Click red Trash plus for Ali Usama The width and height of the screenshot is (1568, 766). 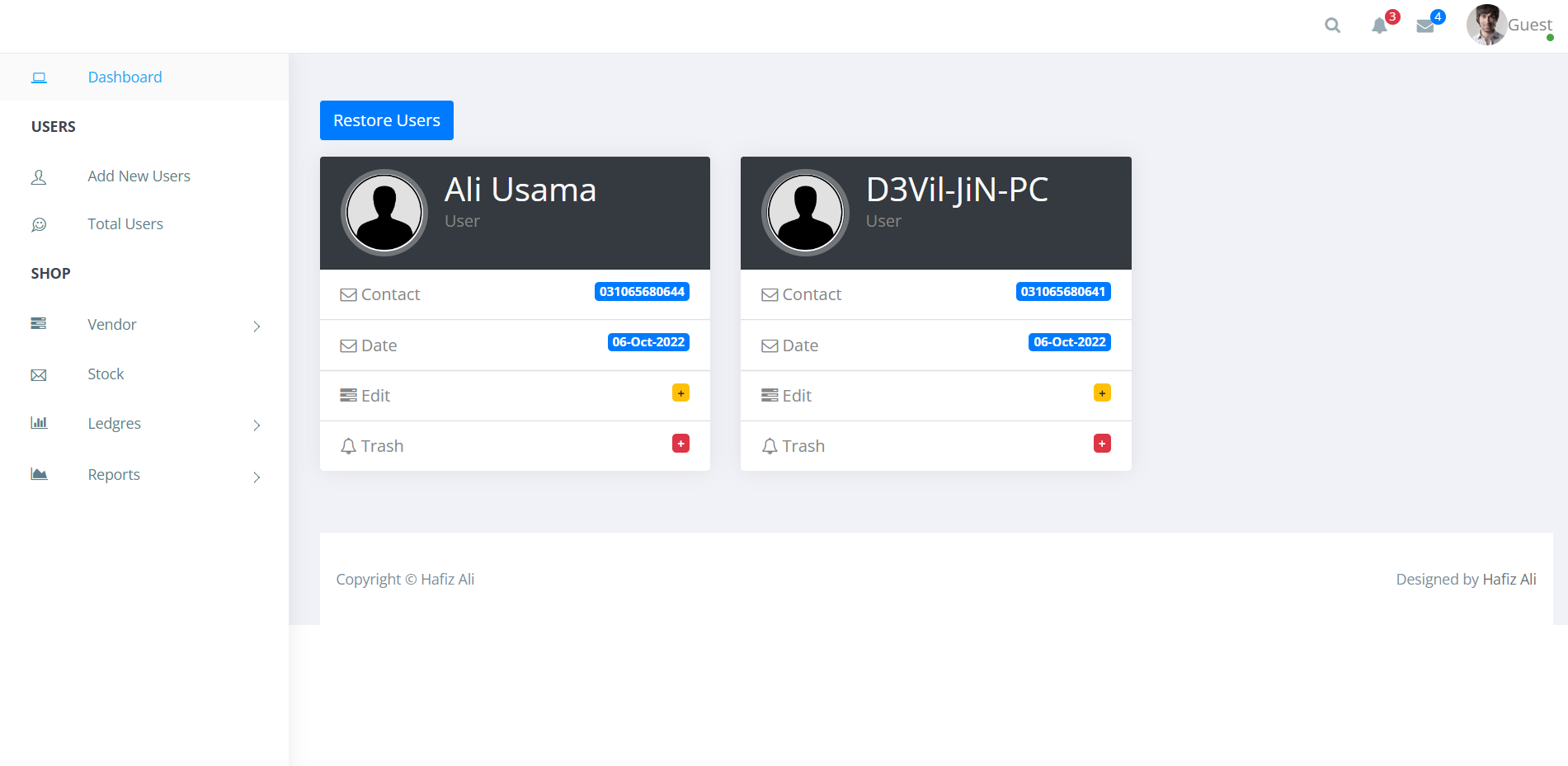click(680, 444)
